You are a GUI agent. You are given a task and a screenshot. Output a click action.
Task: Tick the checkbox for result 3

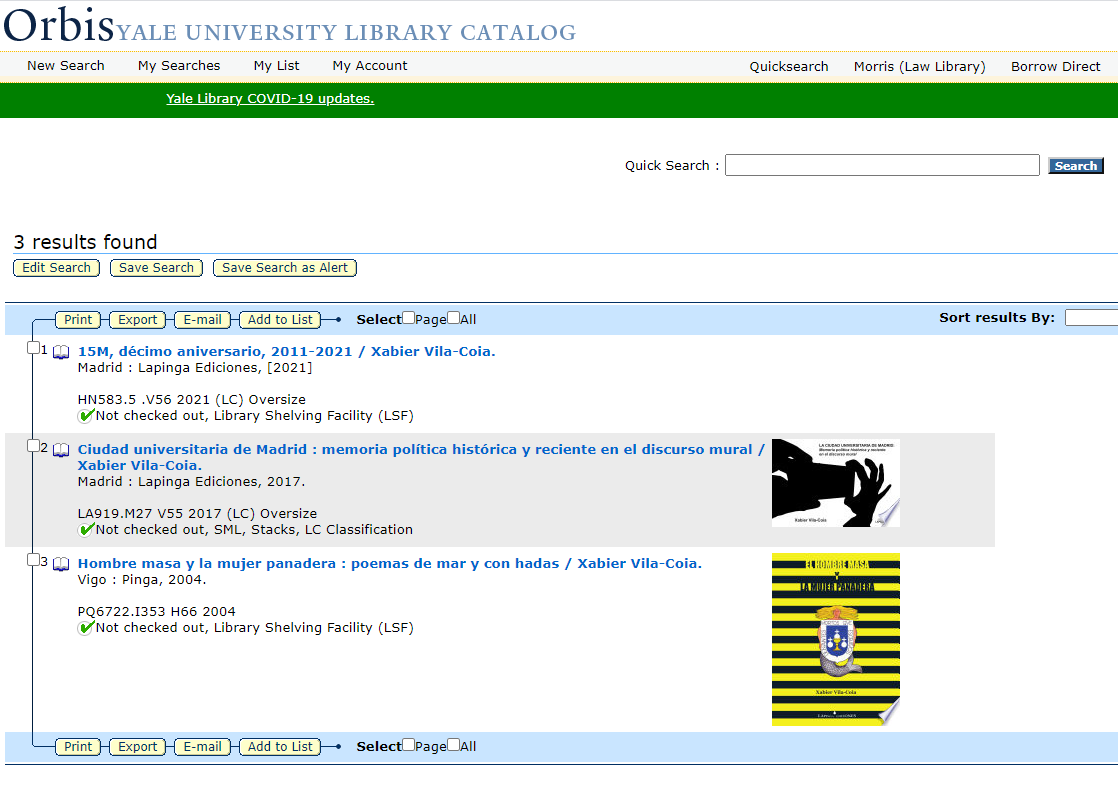tap(33, 560)
